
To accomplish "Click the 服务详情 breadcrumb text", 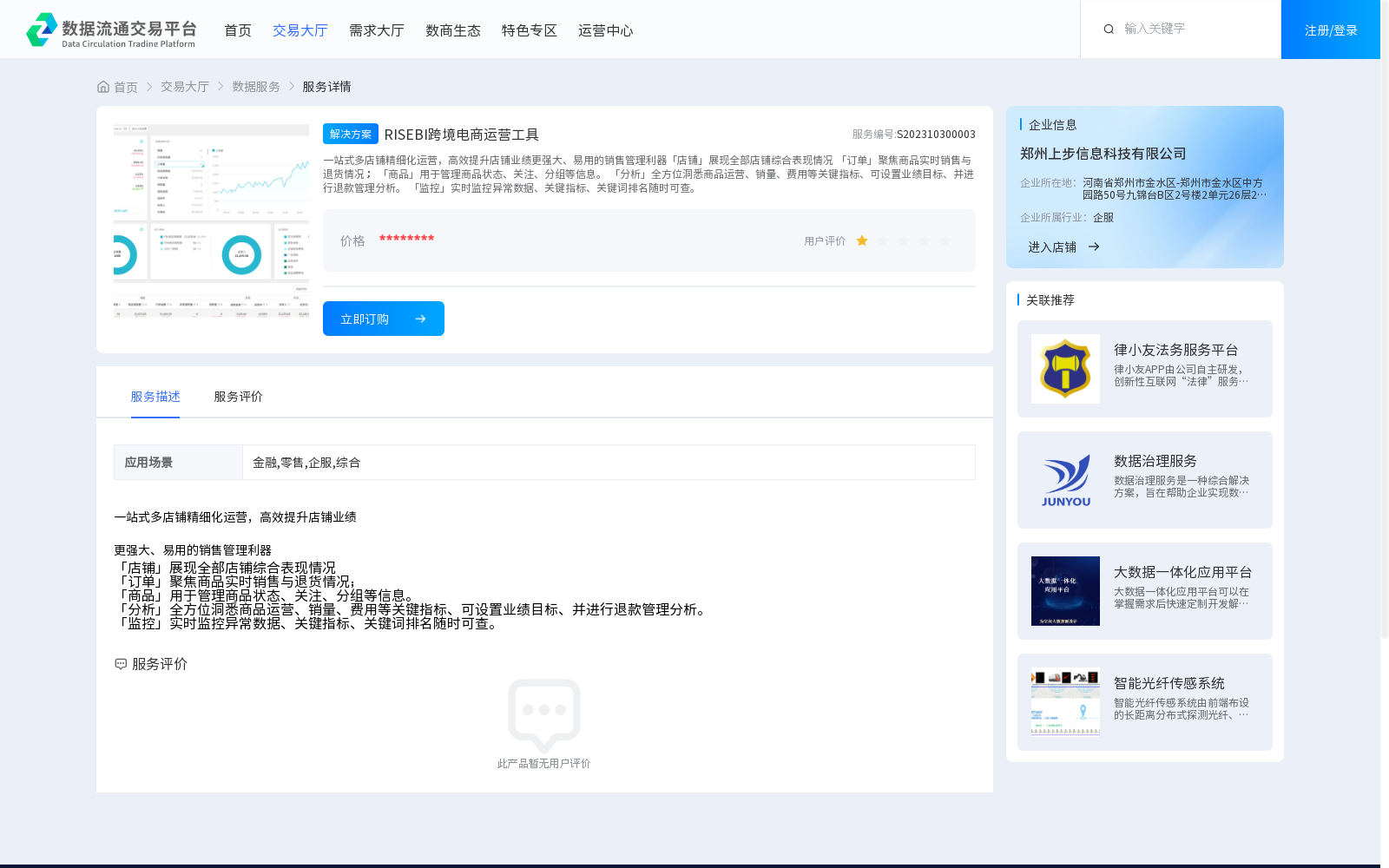I will [326, 87].
